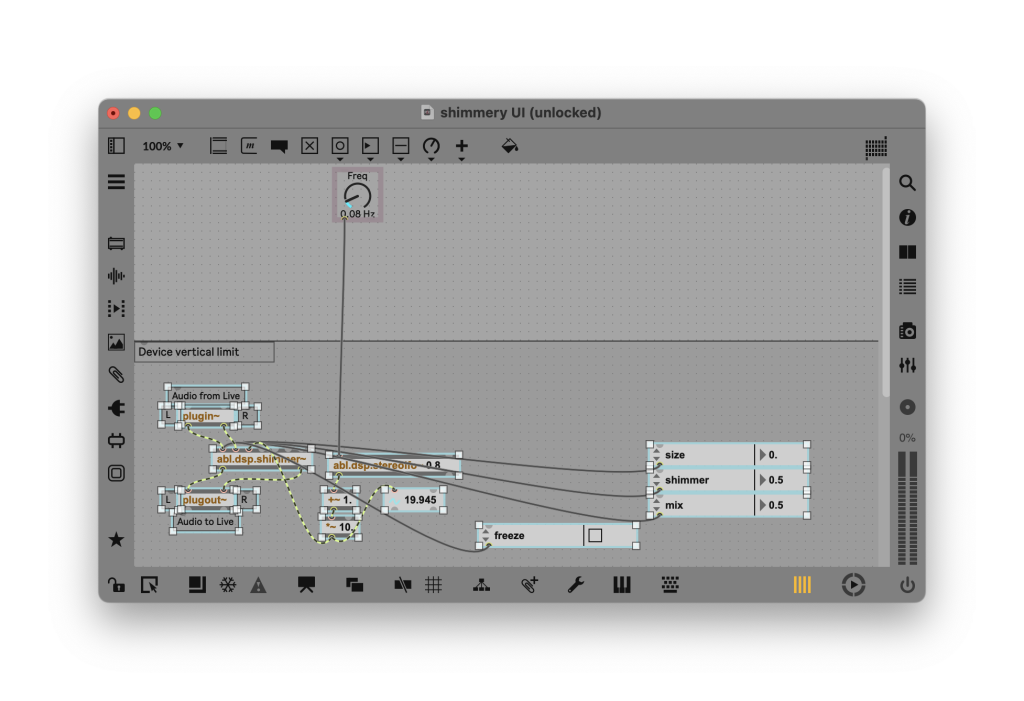Image resolution: width=1024 pixels, height=701 pixels.
Task: Open the zoom 100% dropdown
Action: pos(163,146)
